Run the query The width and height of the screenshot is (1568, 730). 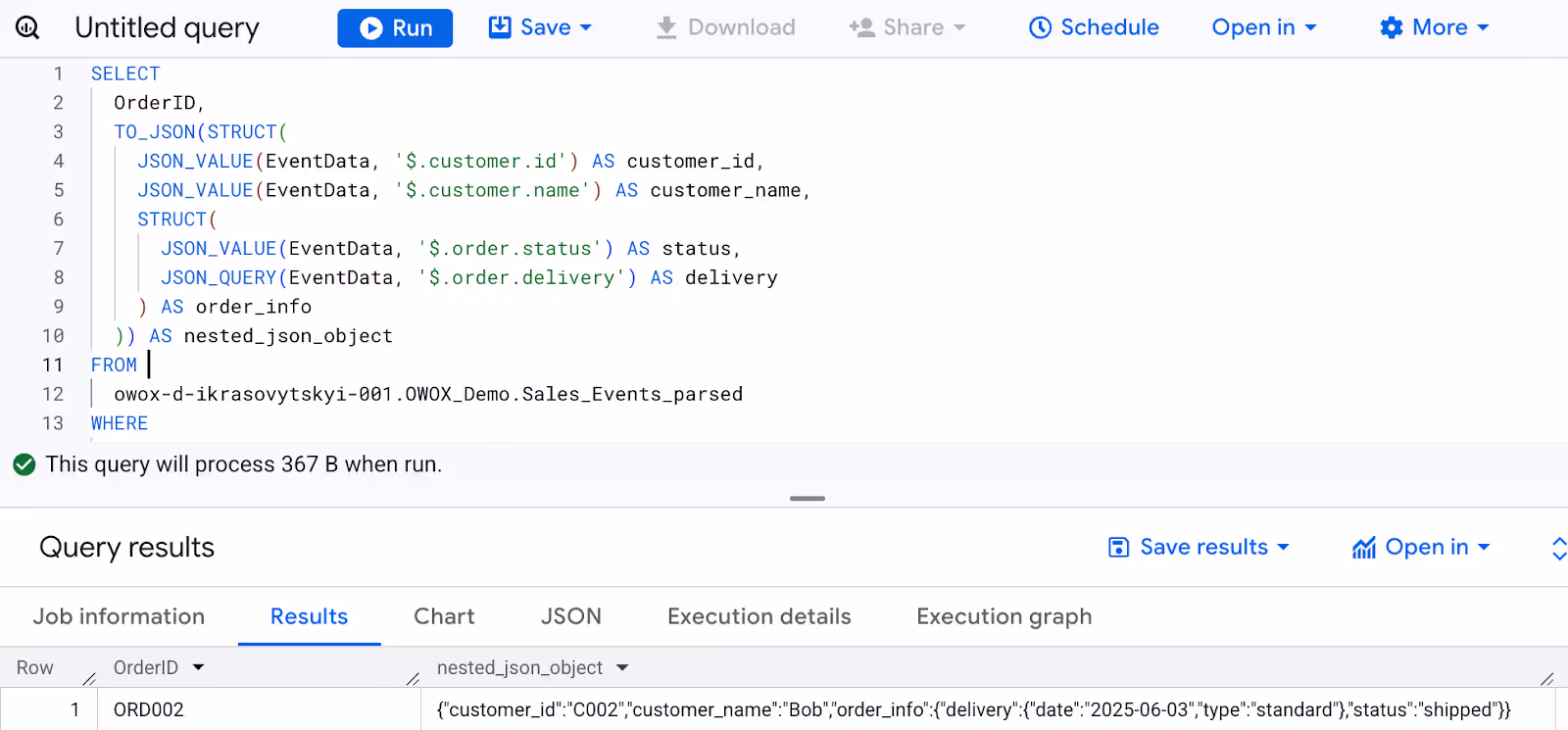395,28
